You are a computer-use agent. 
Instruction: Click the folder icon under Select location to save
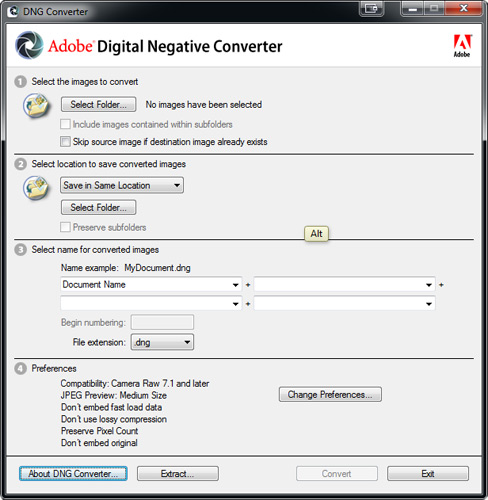click(x=37, y=188)
